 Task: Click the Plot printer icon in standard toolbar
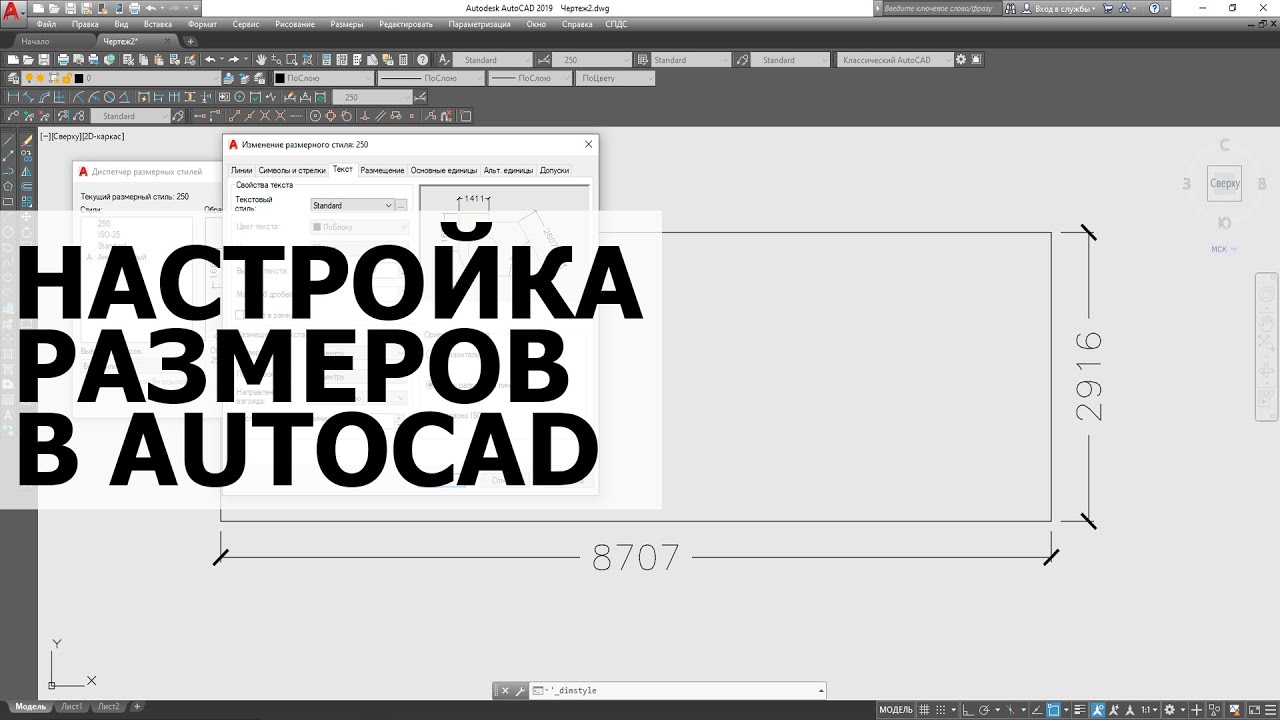(64, 60)
